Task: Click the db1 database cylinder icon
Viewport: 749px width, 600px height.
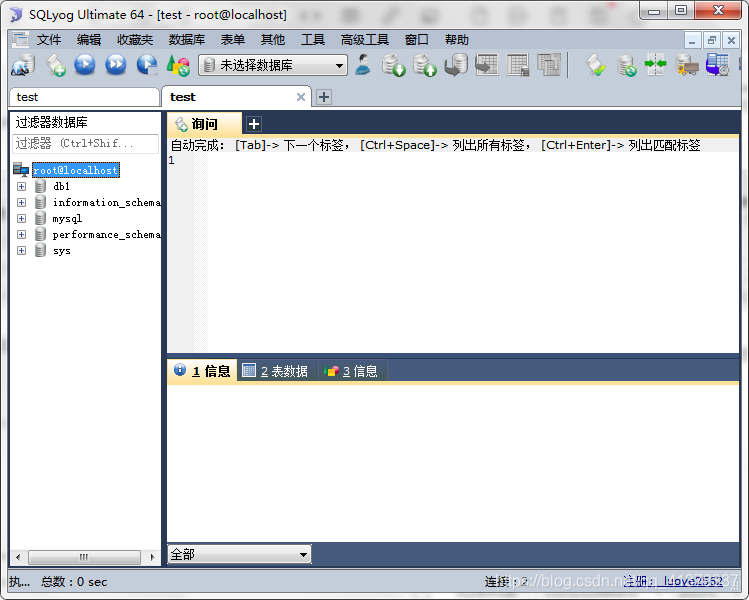Action: click(41, 186)
